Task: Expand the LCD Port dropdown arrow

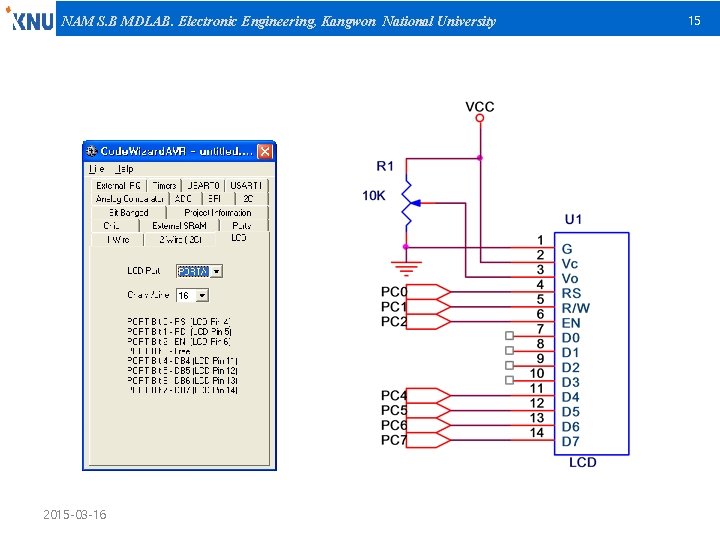Action: point(217,271)
